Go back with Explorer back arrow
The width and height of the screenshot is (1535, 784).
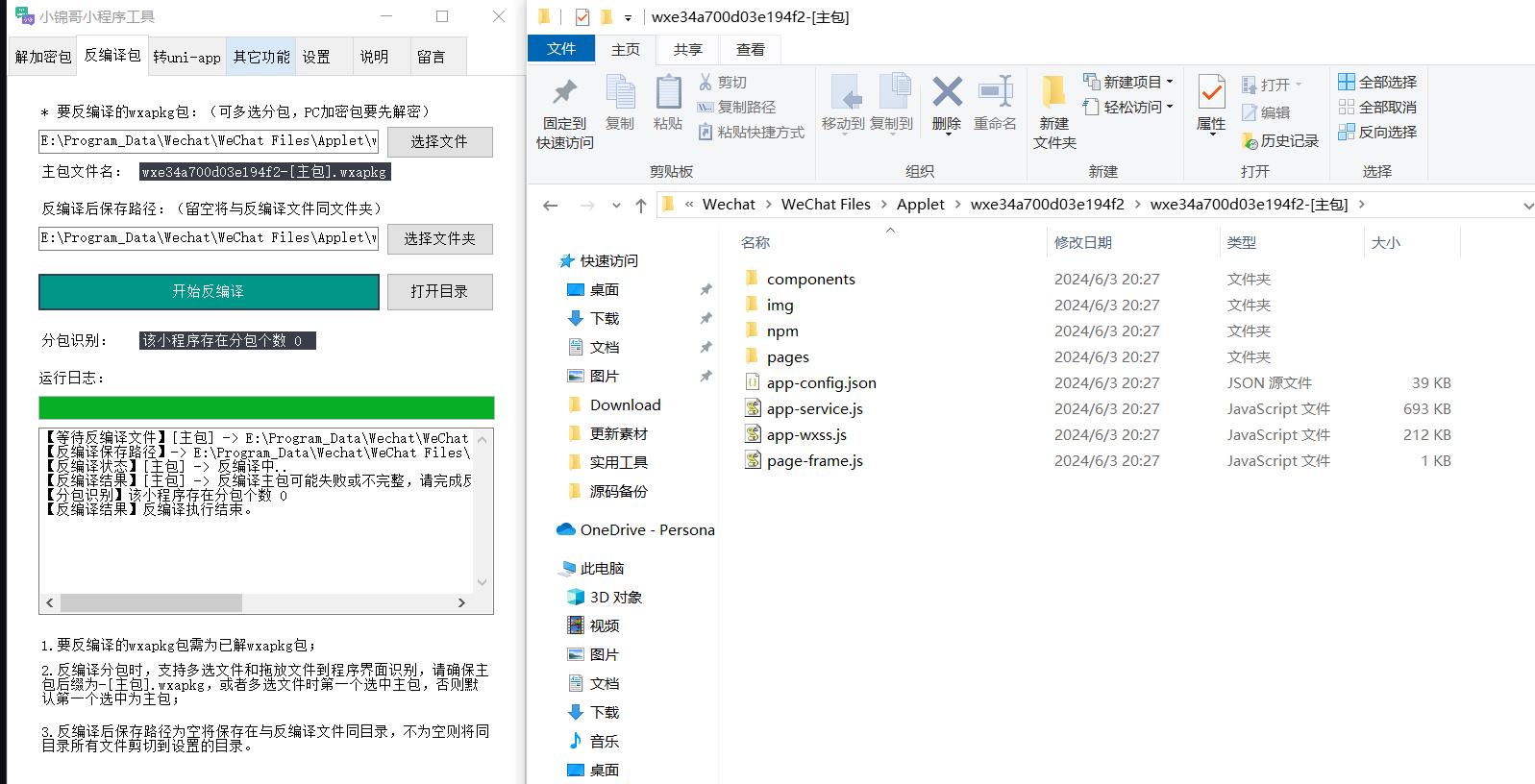point(551,205)
